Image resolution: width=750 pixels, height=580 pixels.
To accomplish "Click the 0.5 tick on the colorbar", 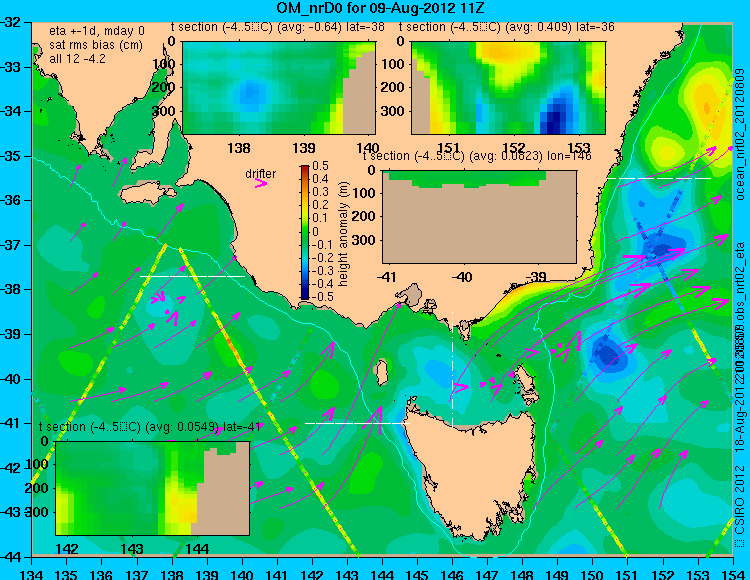I will click(320, 166).
